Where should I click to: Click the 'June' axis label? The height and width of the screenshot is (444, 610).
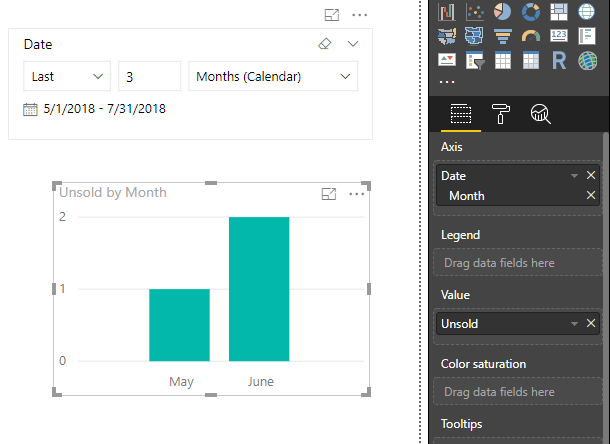(x=261, y=382)
